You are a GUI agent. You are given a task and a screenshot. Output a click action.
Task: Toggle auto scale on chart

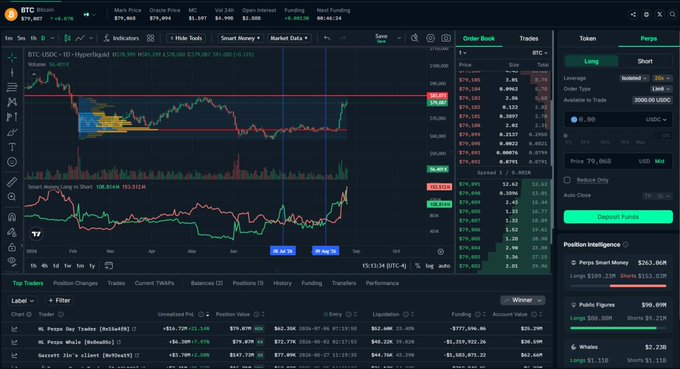pyautogui.click(x=444, y=266)
